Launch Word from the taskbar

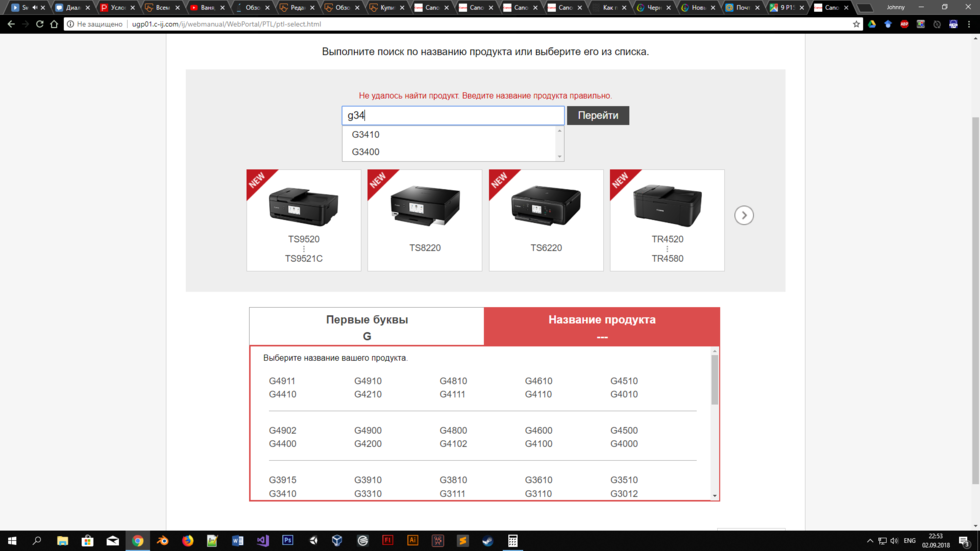(237, 541)
